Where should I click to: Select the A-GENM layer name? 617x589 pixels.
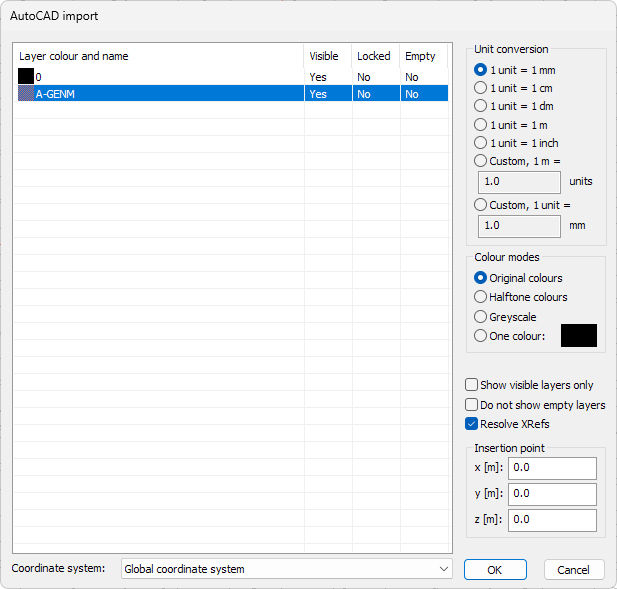point(55,94)
